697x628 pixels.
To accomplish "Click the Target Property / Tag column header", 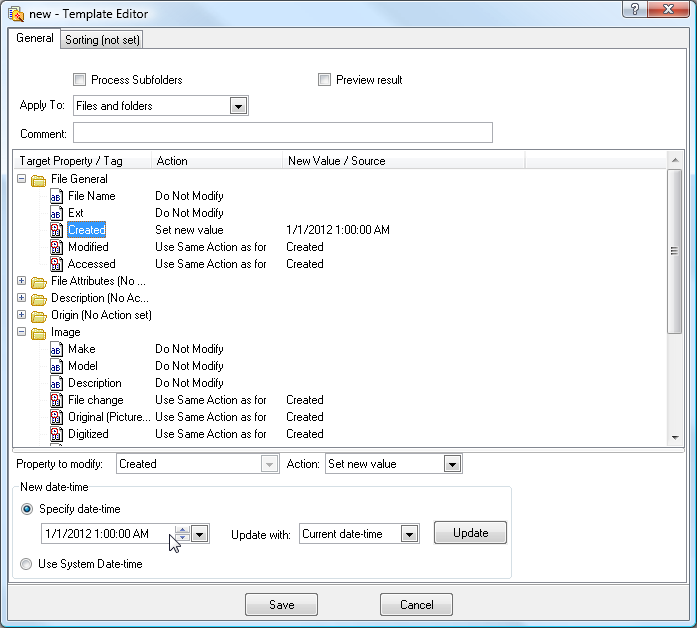I will pyautogui.click(x=83, y=161).
